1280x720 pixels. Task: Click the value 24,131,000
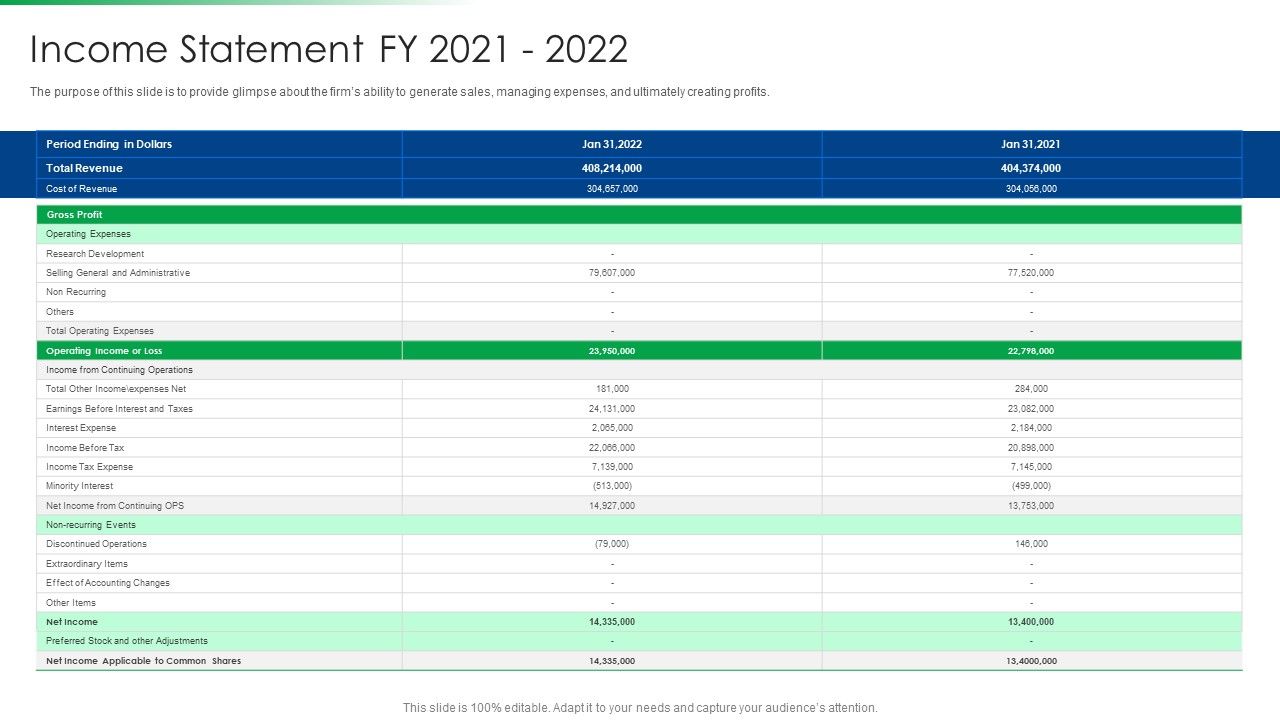pos(612,409)
